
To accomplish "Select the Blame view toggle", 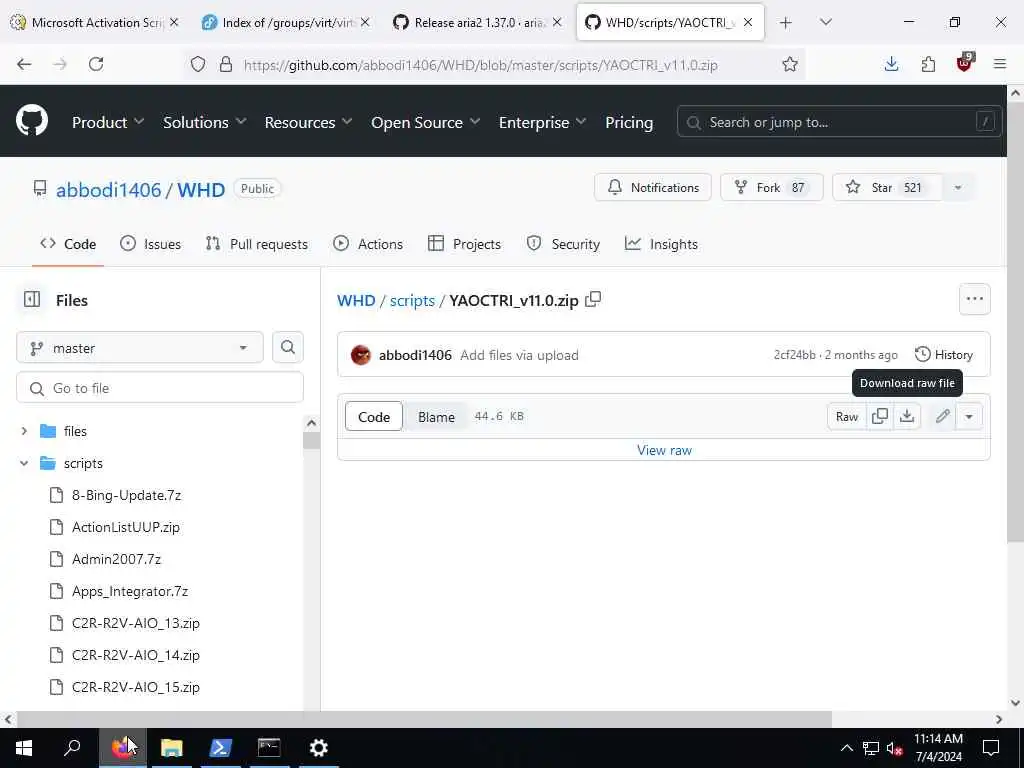I will pos(436,417).
